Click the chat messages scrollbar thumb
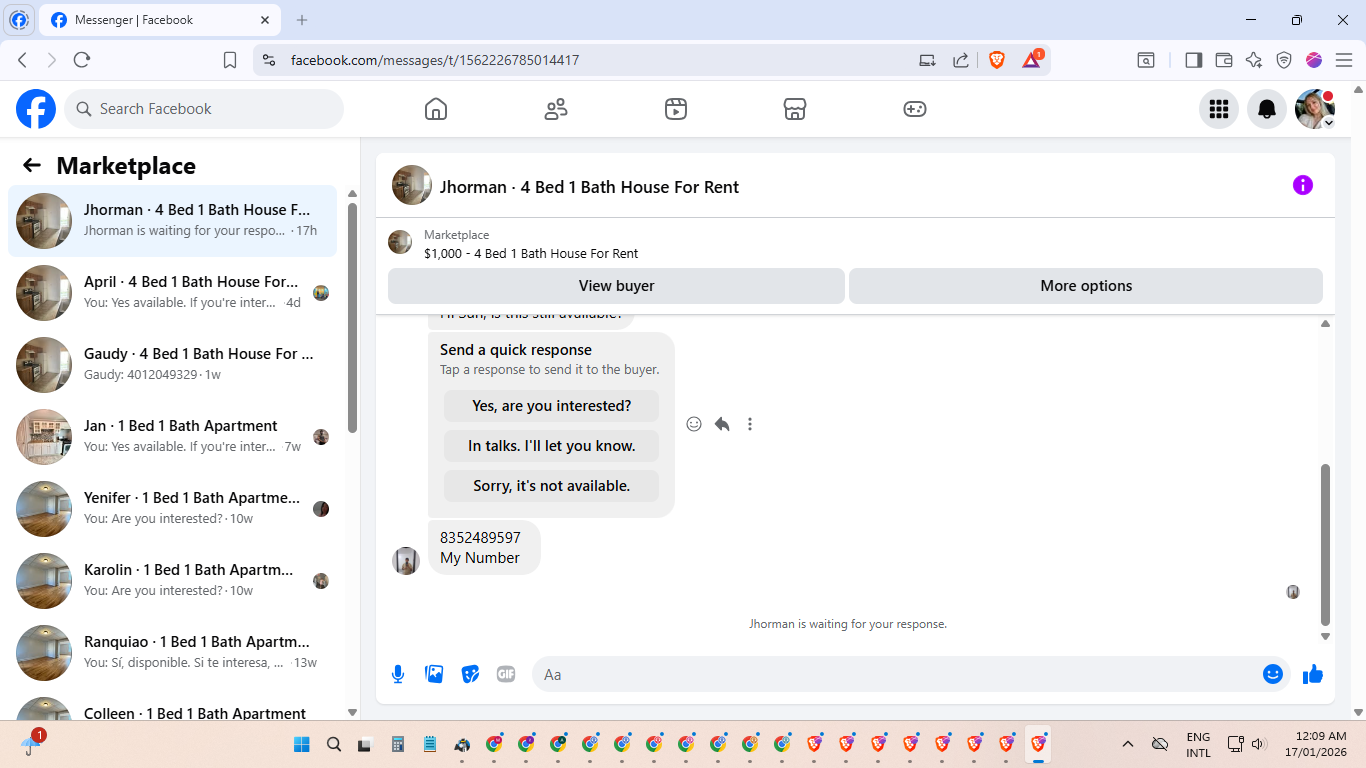 1326,544
